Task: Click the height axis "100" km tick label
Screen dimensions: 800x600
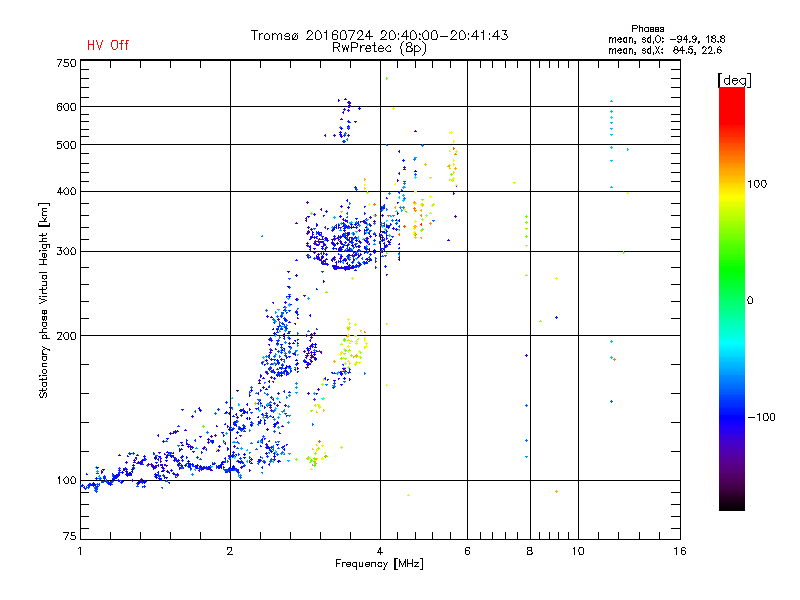Action: coord(66,481)
